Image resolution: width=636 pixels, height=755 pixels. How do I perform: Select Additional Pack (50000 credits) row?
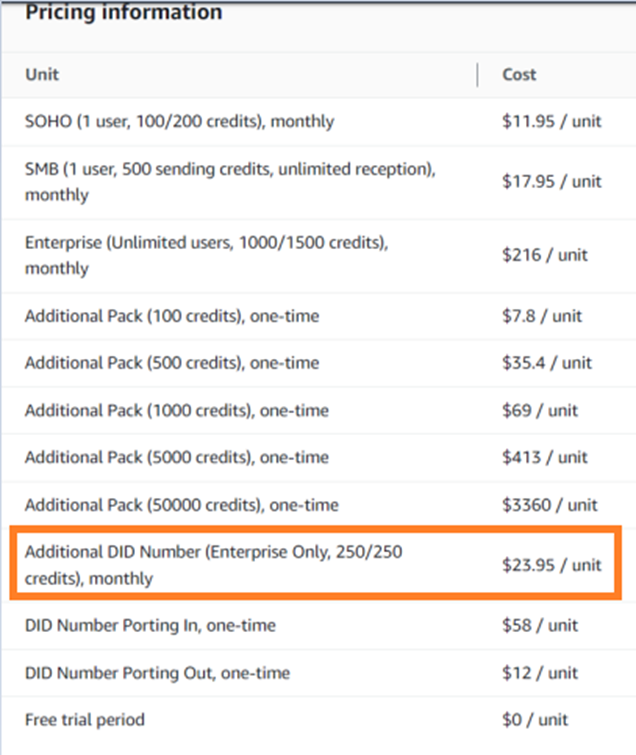[x=318, y=505]
